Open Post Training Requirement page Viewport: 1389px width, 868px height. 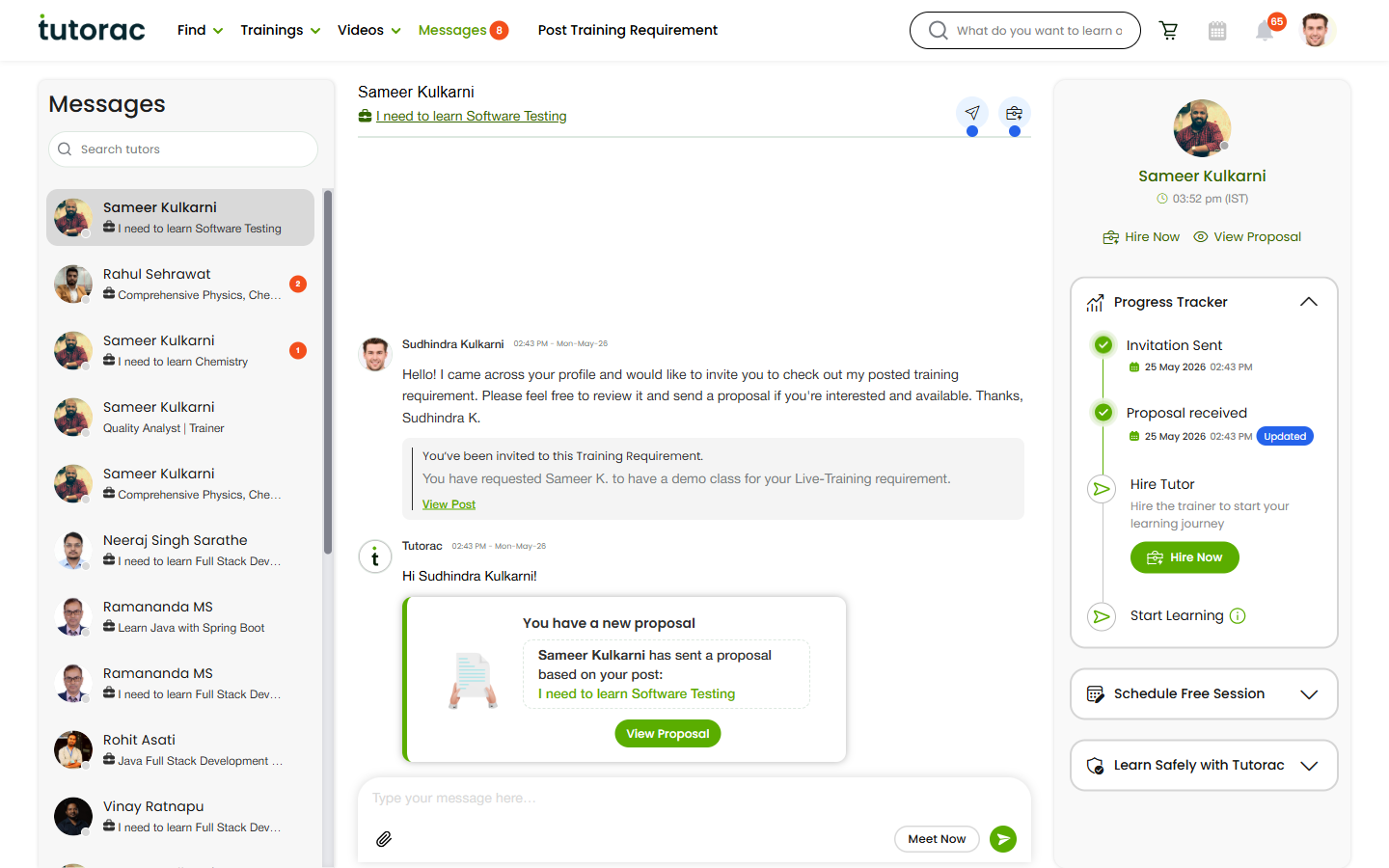tap(628, 30)
